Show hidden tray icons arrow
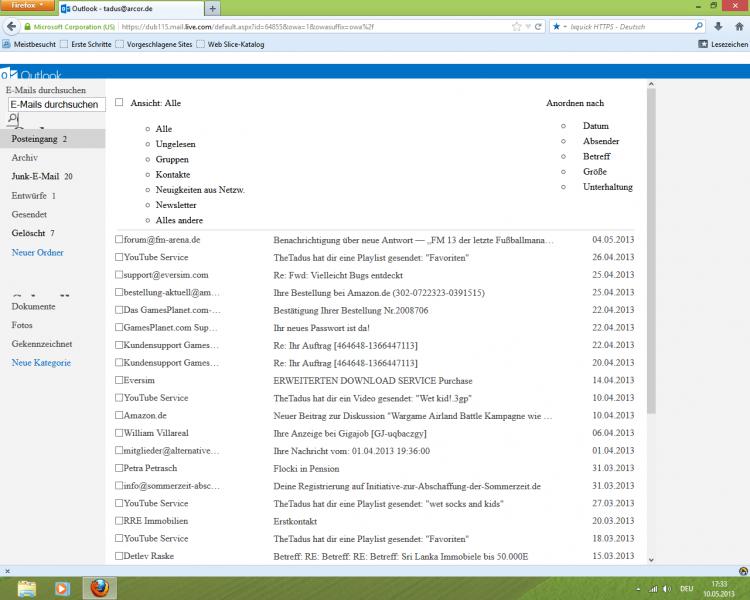750x600 pixels. click(x=638, y=589)
